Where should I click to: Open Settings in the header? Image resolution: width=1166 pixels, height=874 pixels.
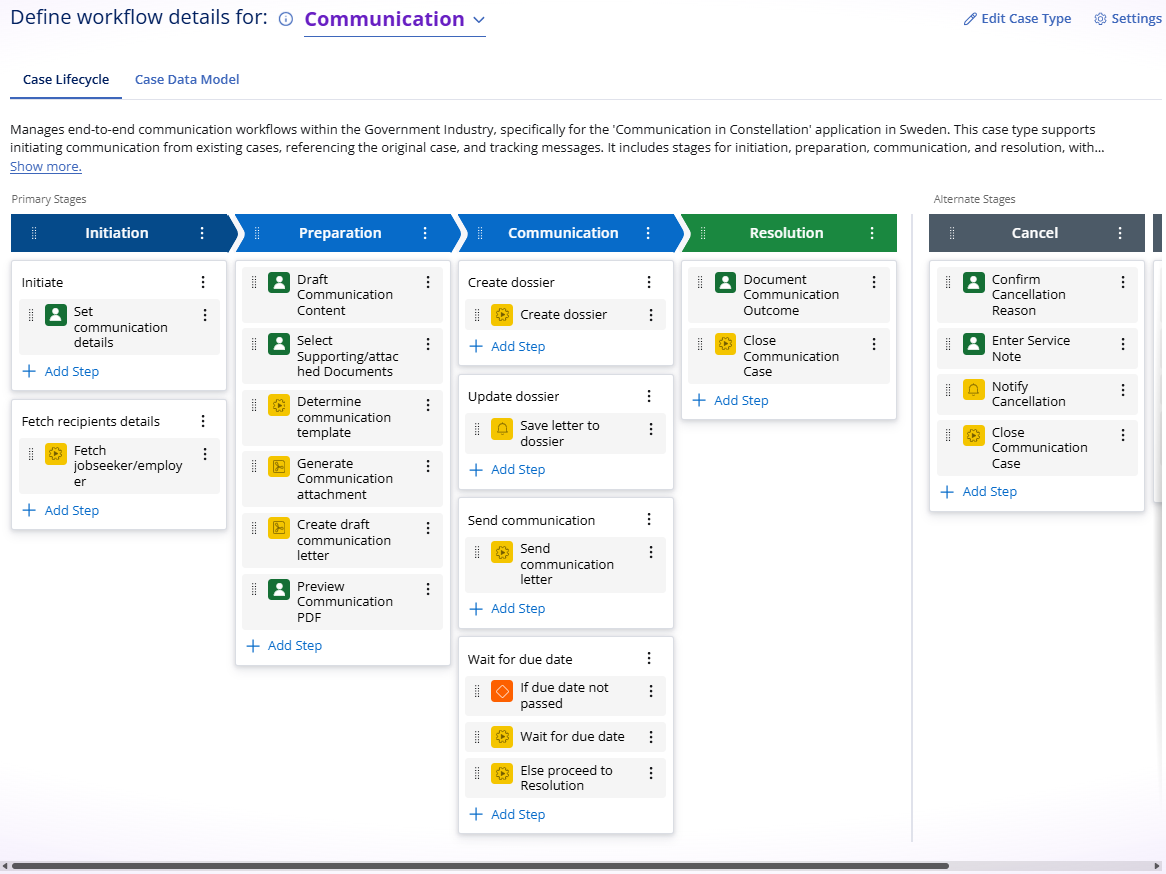(1127, 19)
